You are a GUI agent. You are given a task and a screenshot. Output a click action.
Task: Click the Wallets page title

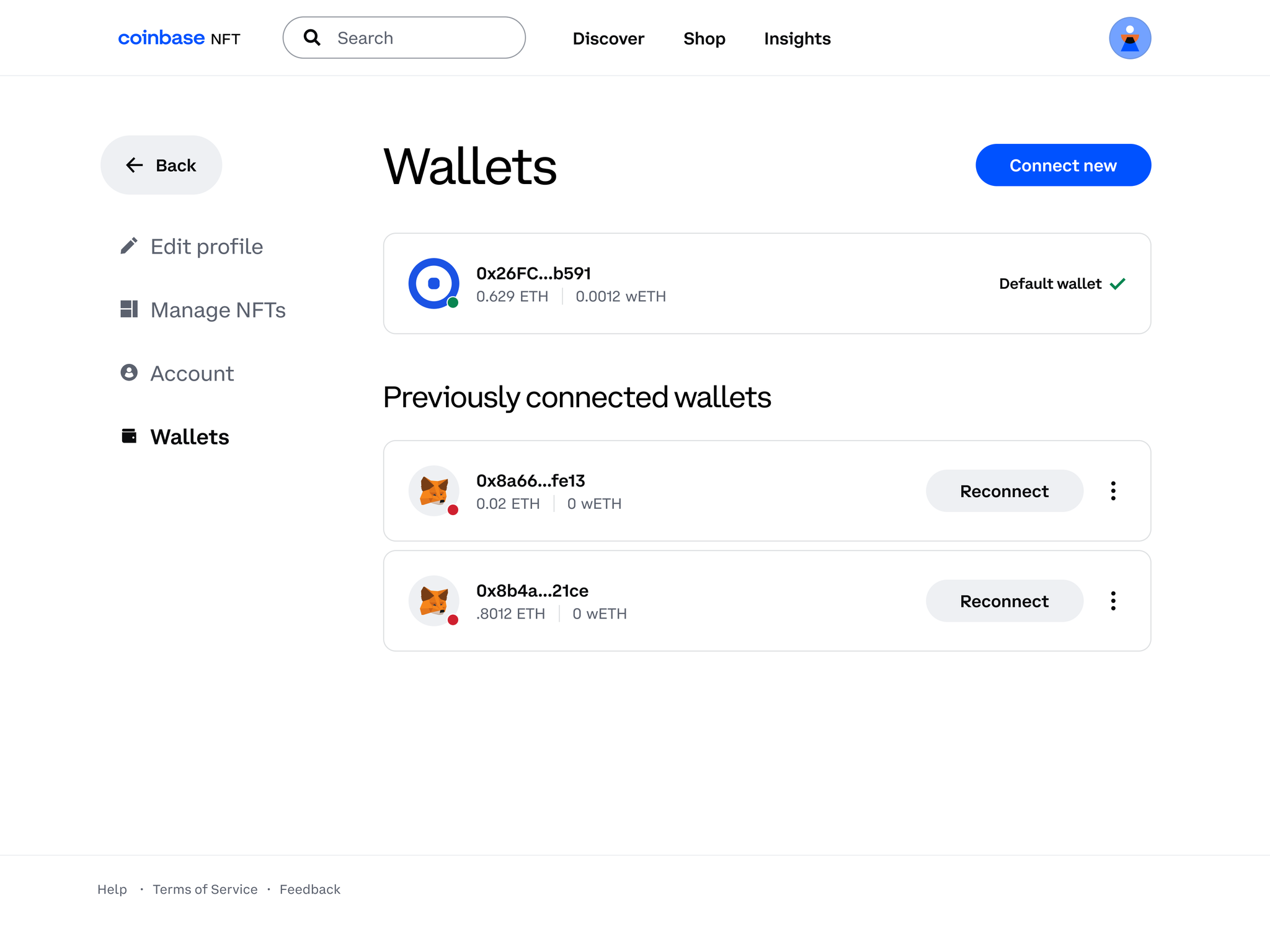(x=470, y=166)
